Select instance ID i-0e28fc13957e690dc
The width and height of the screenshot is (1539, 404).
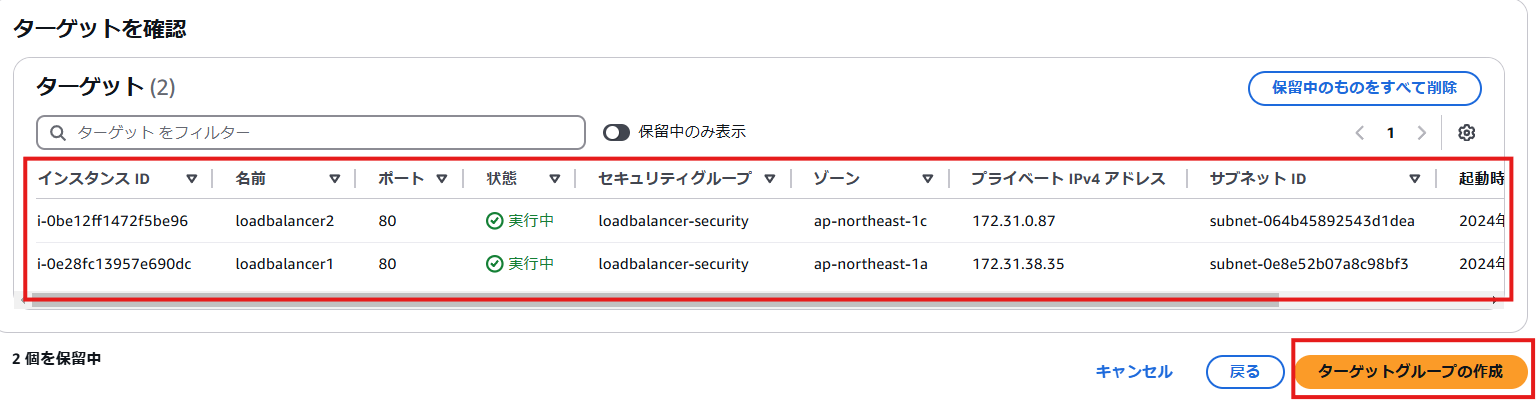114,264
